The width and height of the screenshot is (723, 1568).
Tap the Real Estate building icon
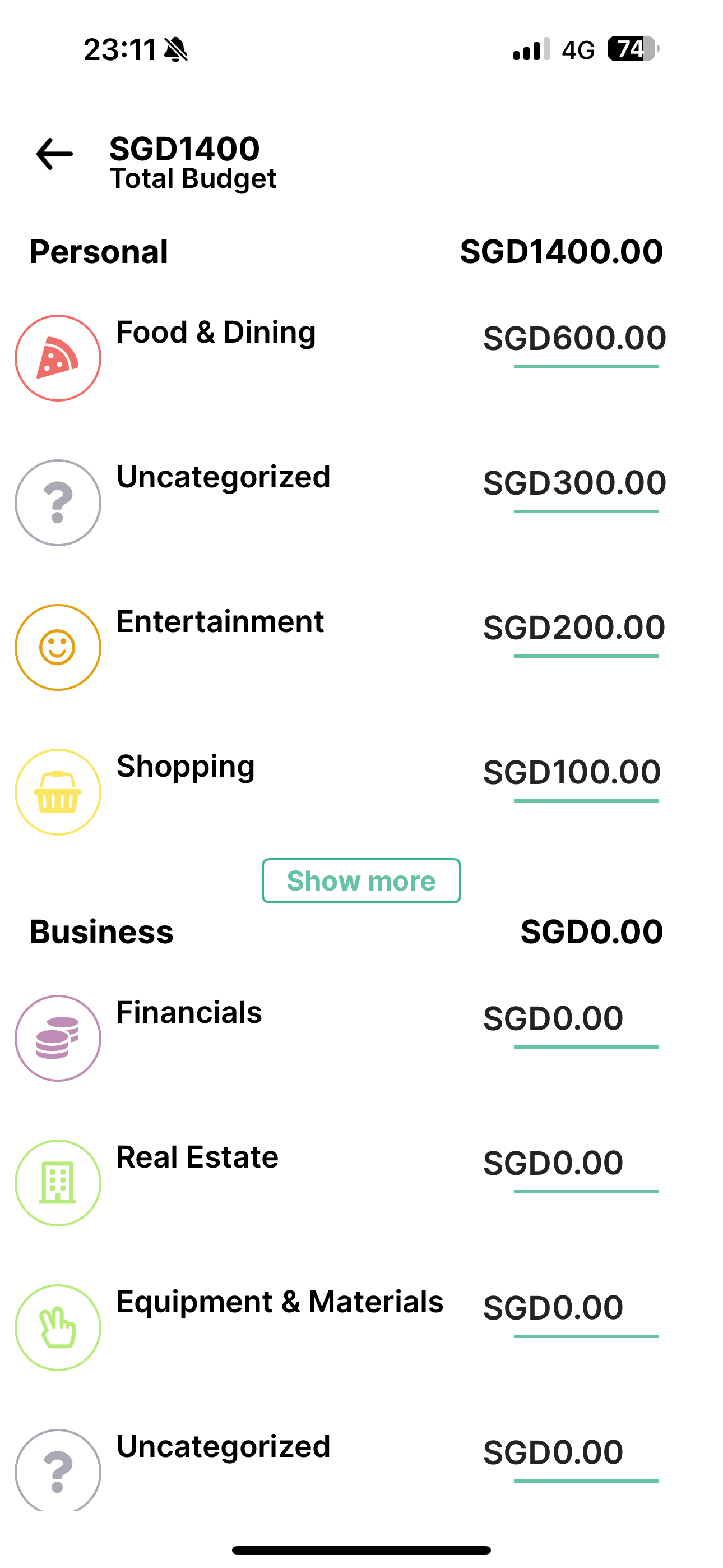coord(58,1183)
